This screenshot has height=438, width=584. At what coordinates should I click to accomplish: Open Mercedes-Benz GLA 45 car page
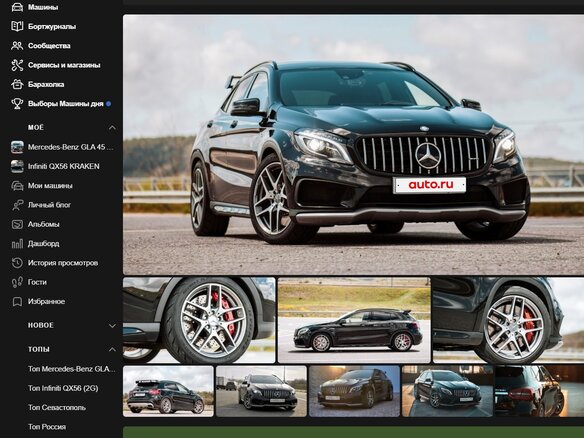tap(71, 147)
